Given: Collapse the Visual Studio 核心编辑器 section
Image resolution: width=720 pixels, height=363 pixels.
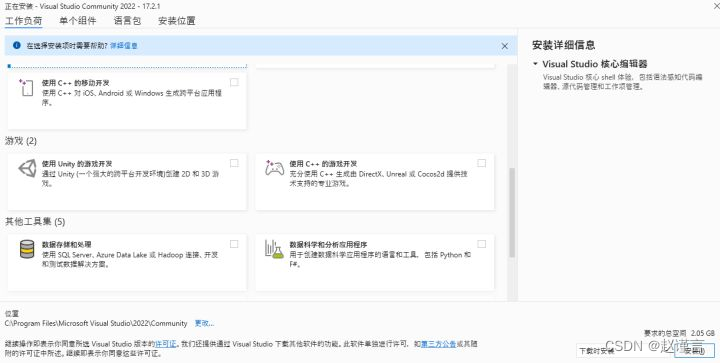Looking at the screenshot, I should pos(535,64).
